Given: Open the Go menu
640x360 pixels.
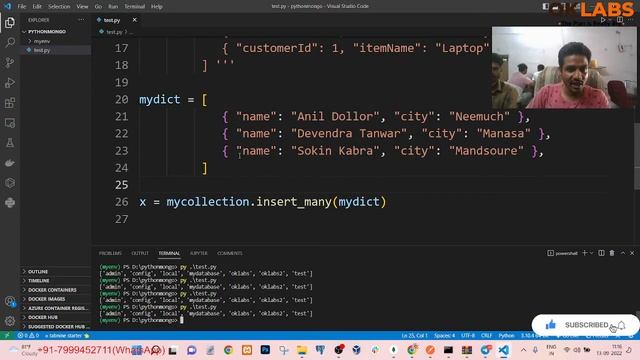Looking at the screenshot, I should coord(98,7).
